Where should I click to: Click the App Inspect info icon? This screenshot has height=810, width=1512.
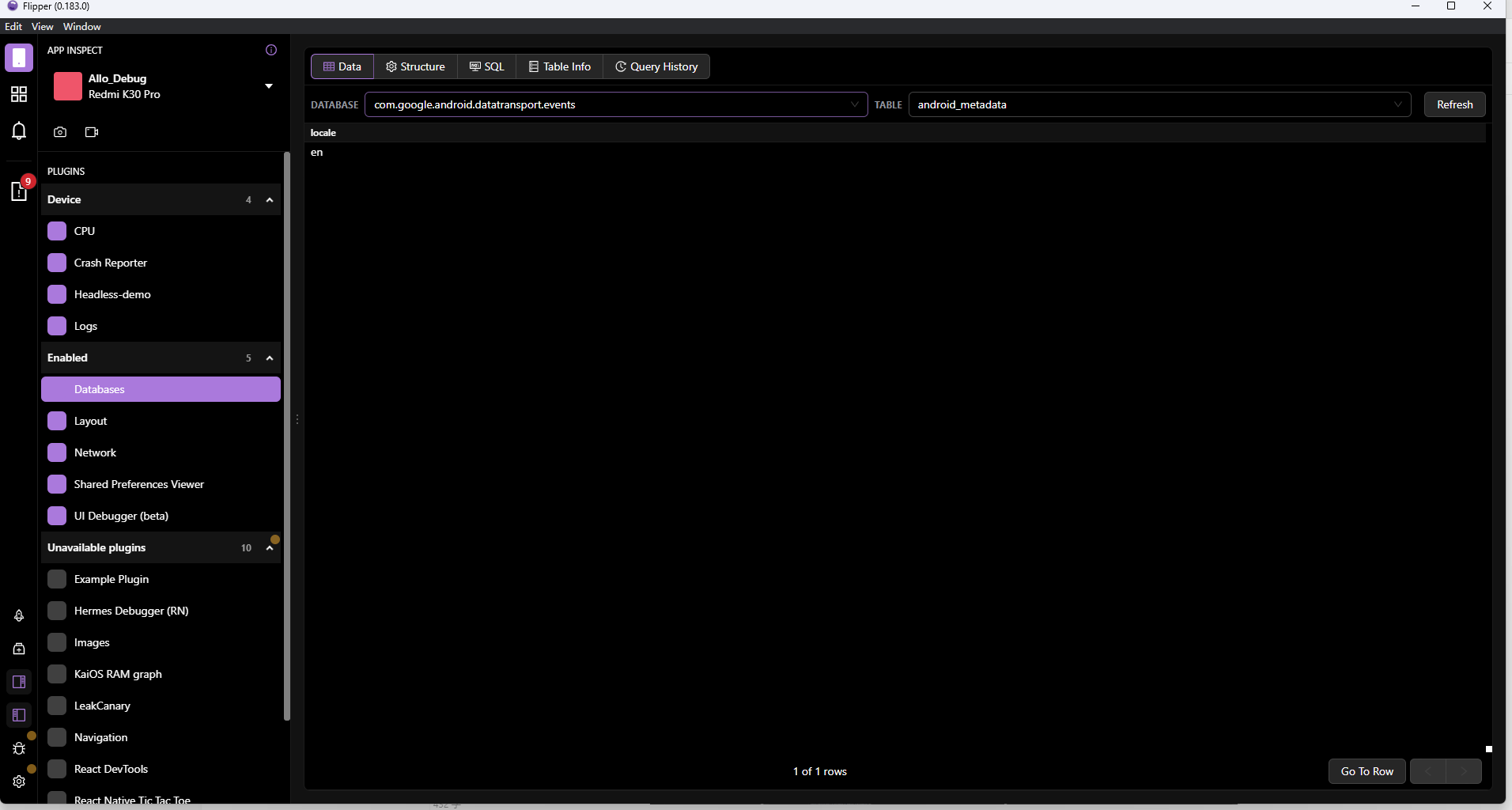[271, 50]
